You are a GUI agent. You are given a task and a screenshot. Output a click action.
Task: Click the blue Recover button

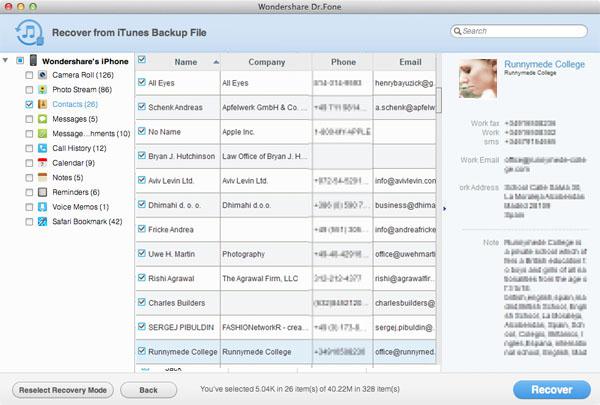[x=551, y=390]
